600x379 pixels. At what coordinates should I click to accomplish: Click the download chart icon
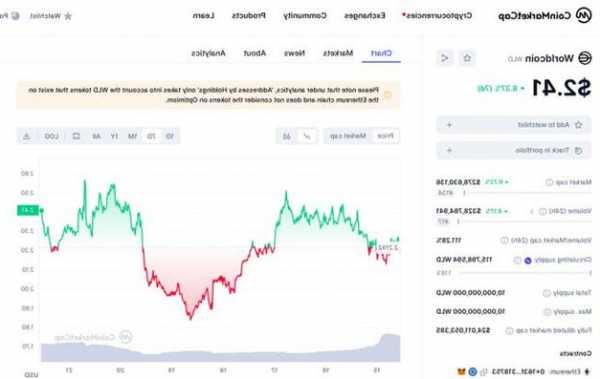coord(26,136)
